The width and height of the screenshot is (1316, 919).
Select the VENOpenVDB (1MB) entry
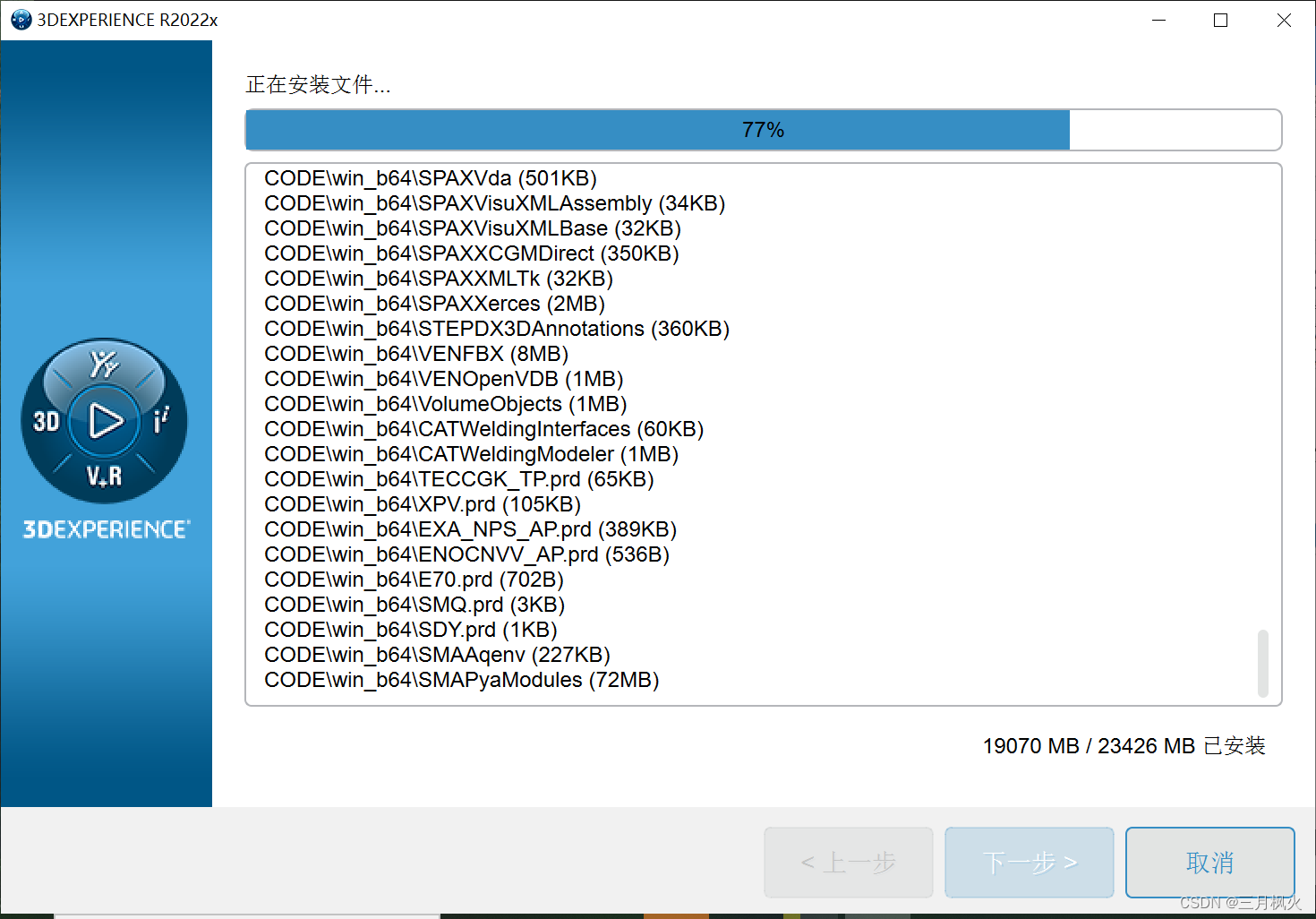pyautogui.click(x=444, y=379)
